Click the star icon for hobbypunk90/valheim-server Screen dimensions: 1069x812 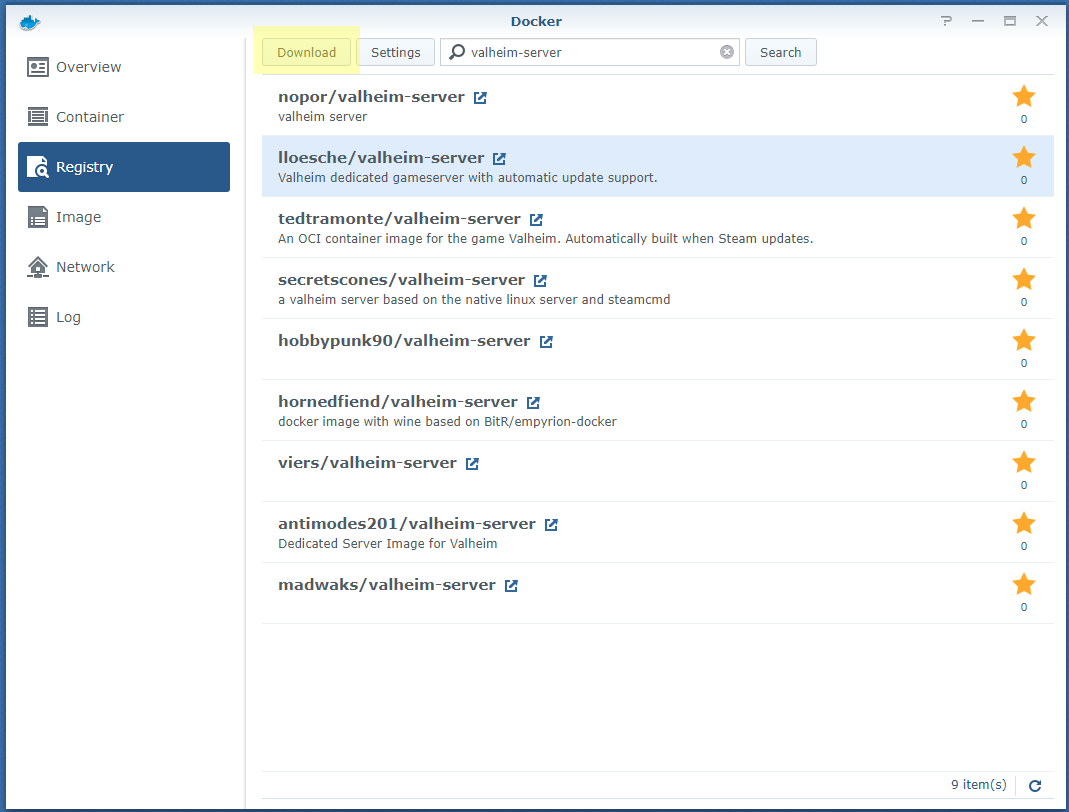[1023, 340]
